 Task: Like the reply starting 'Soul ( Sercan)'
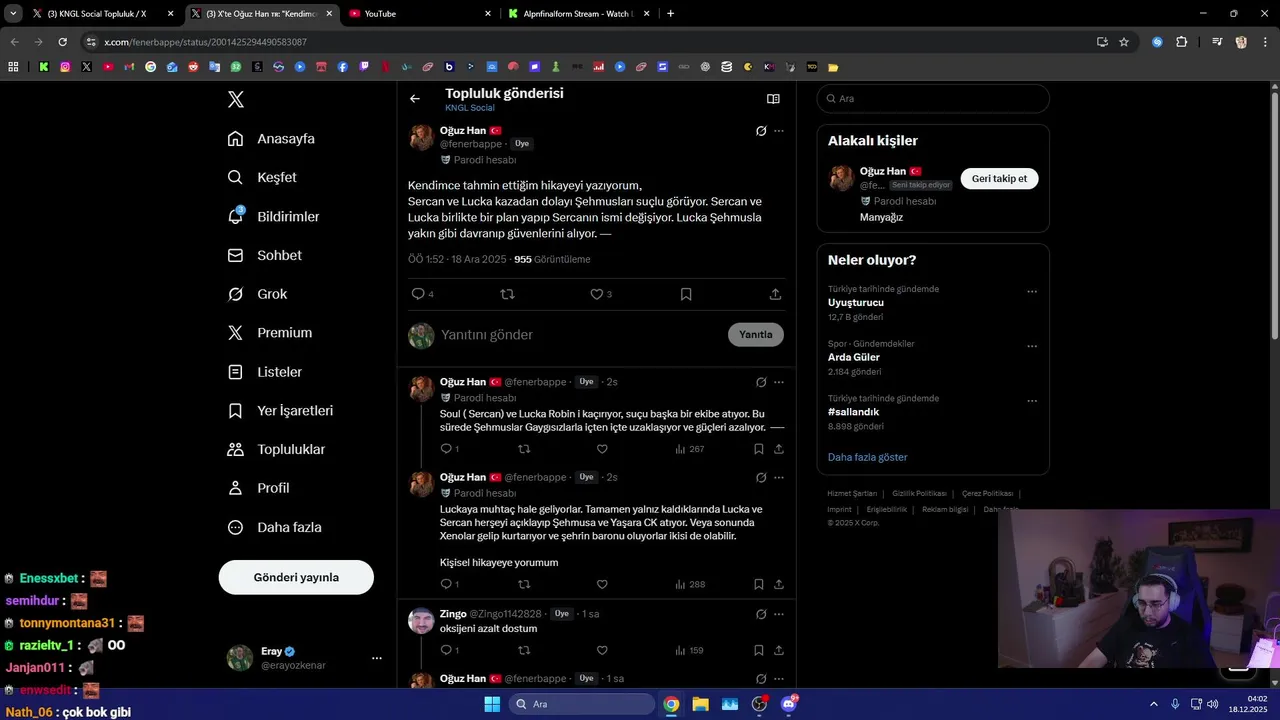coord(602,449)
